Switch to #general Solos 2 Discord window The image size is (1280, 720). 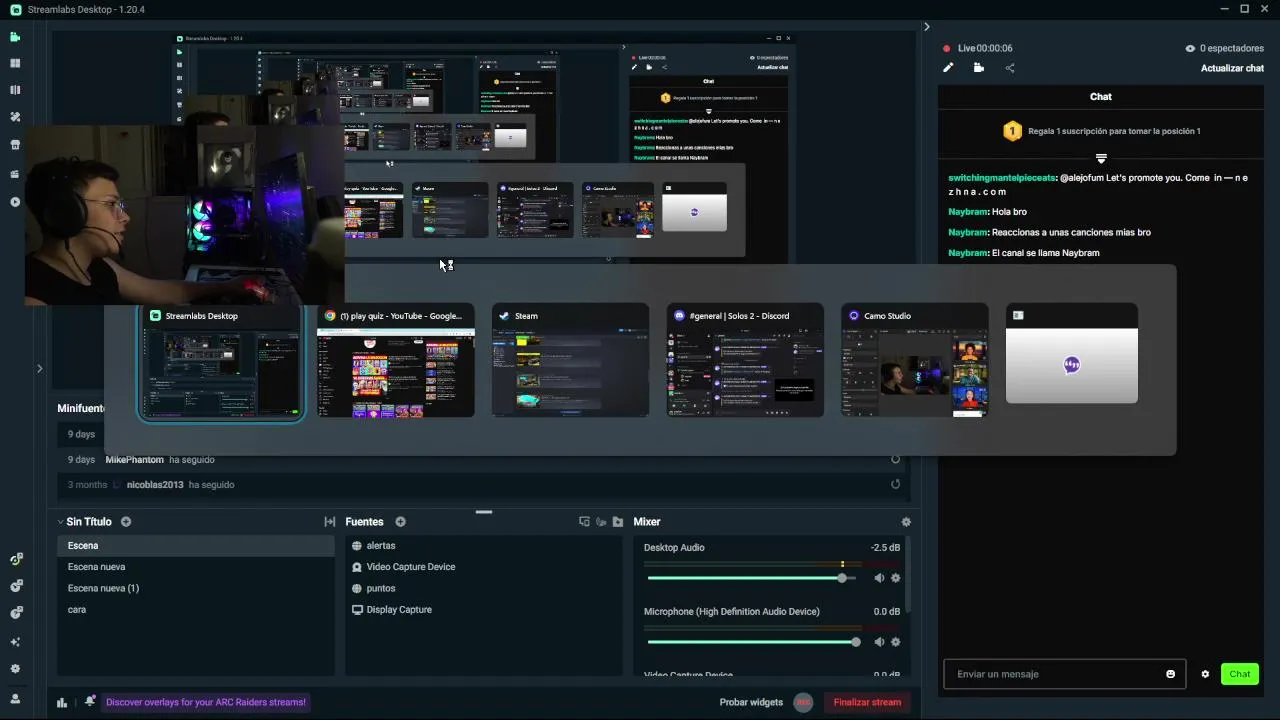pyautogui.click(x=745, y=362)
